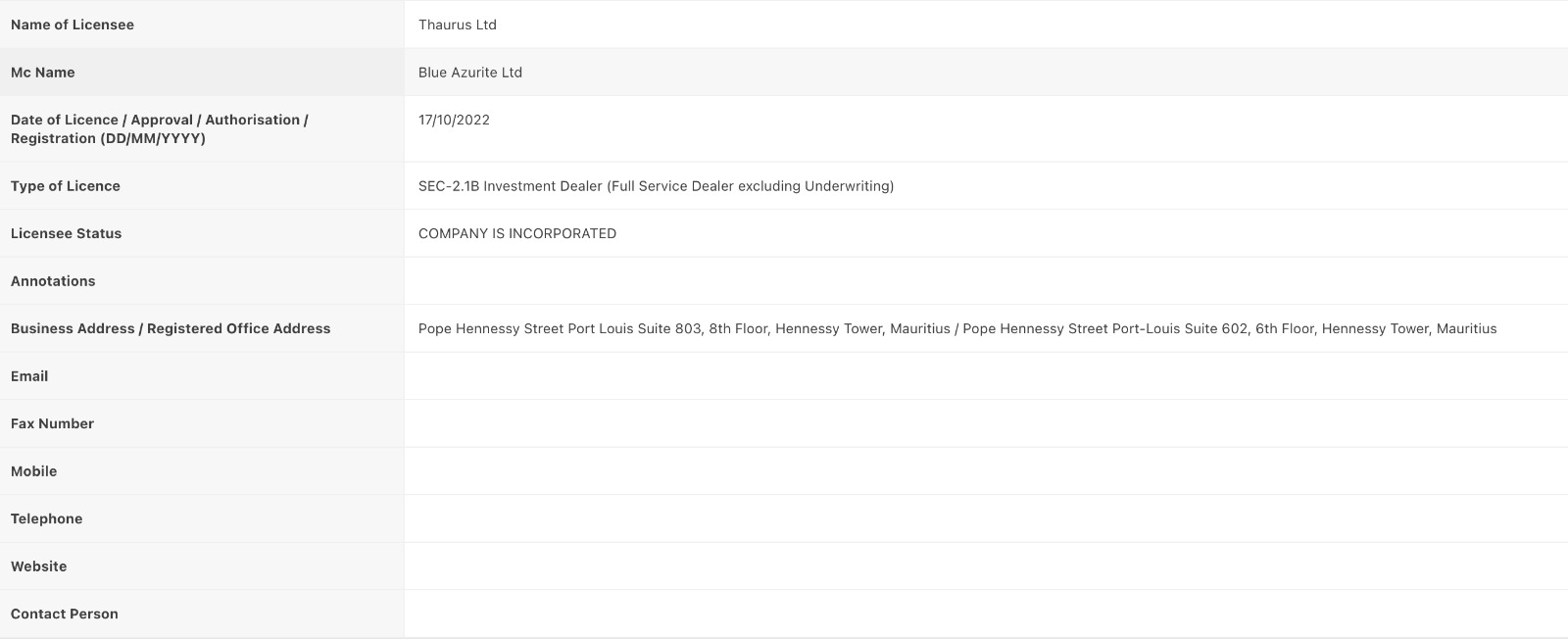Screen dimensions: 1568x639
Task: Click the COMPANY IS INCORPORATED status
Action: coord(517,233)
